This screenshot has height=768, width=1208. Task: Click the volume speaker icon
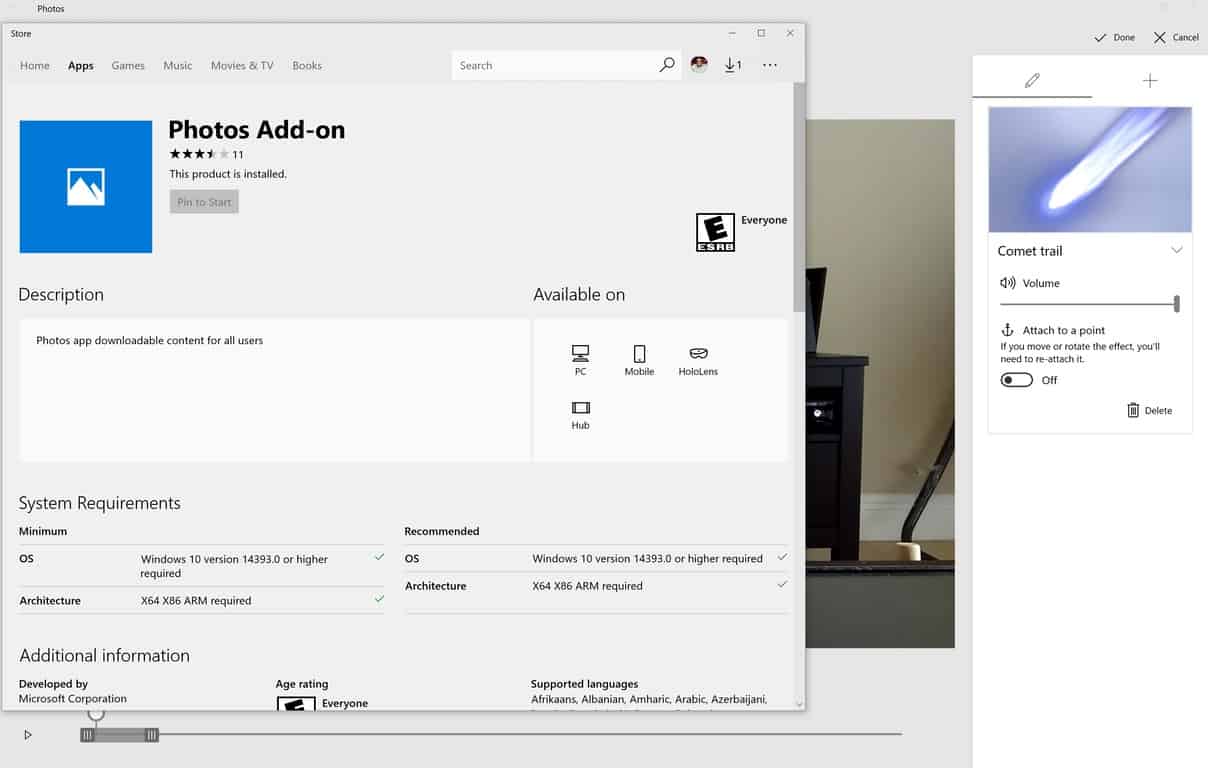tap(1008, 283)
